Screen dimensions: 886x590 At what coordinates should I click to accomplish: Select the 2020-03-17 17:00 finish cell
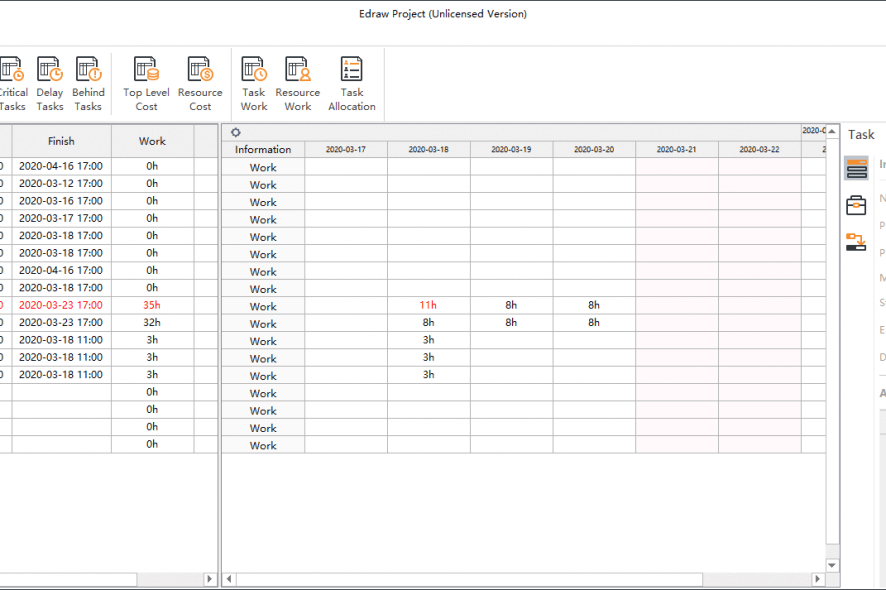pos(61,218)
